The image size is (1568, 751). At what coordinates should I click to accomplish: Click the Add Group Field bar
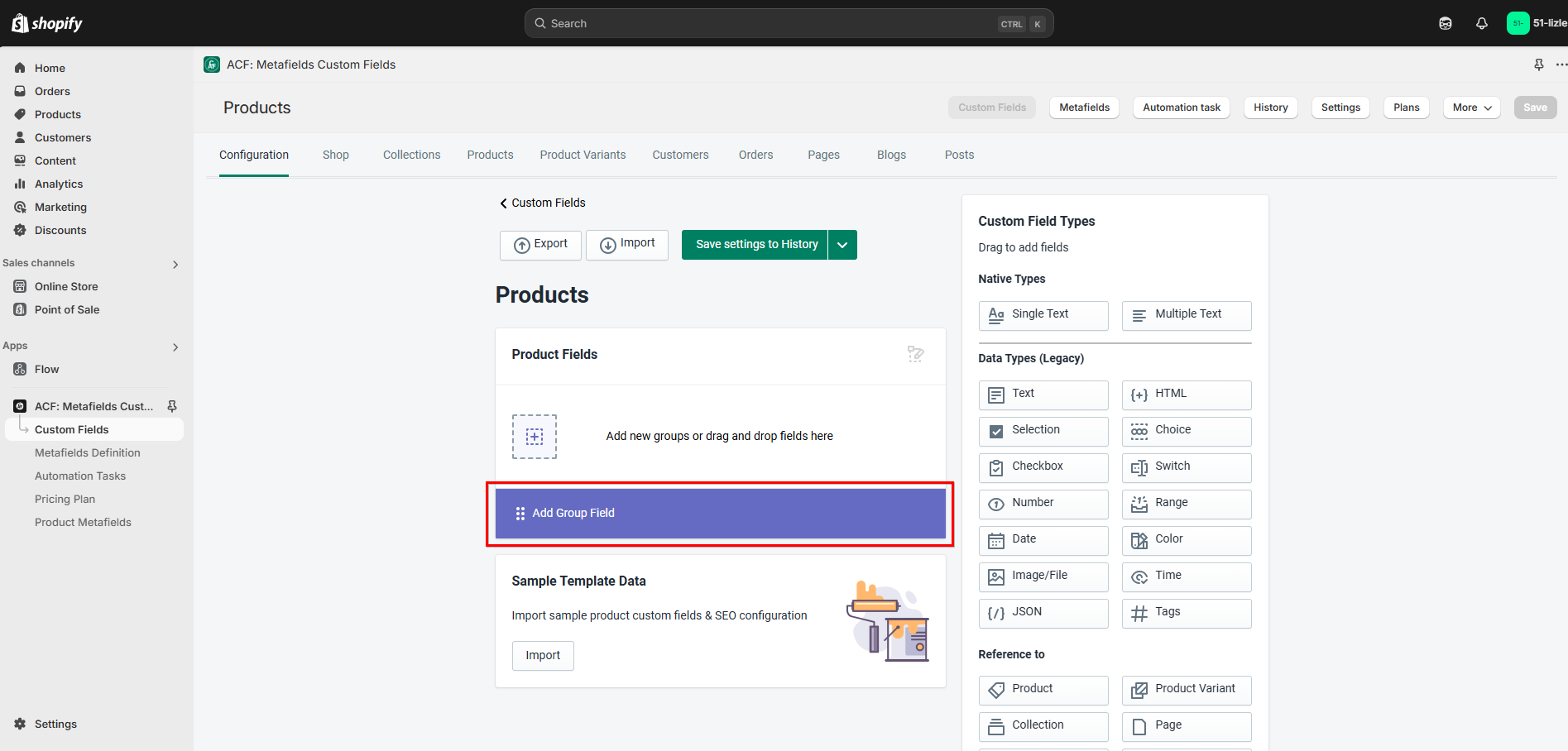tap(721, 514)
